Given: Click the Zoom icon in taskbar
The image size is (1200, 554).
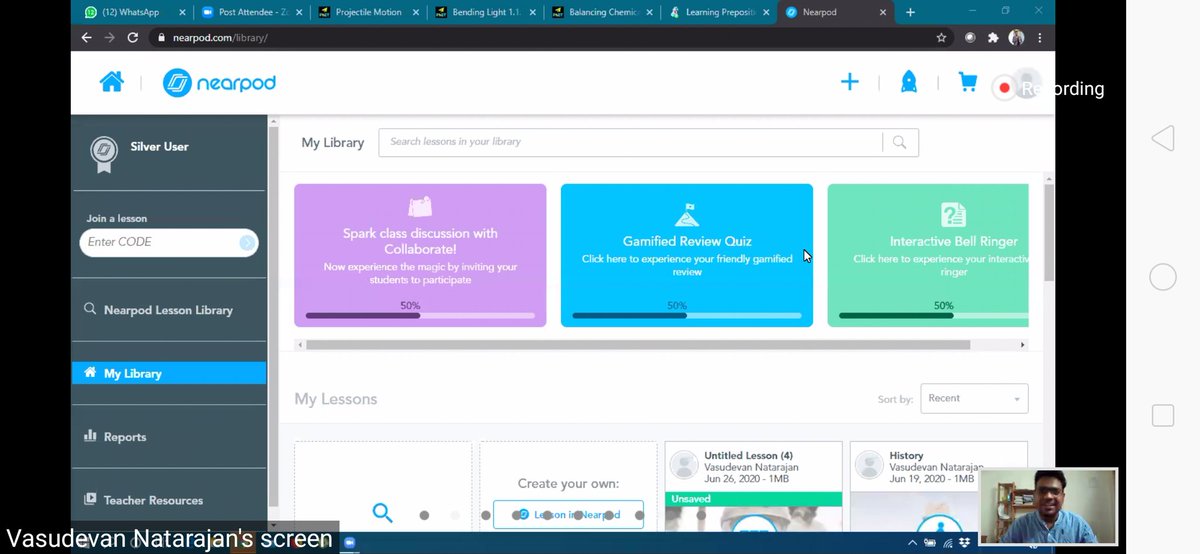Looking at the screenshot, I should pos(351,541).
